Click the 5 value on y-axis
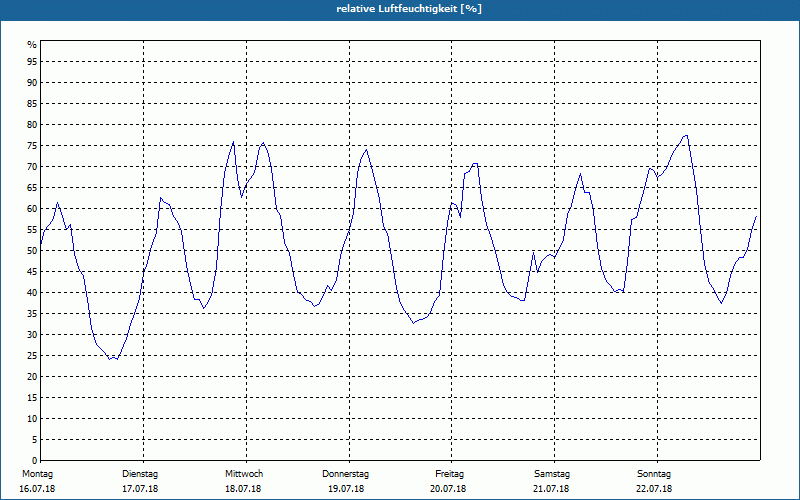Image resolution: width=800 pixels, height=500 pixels. point(35,440)
